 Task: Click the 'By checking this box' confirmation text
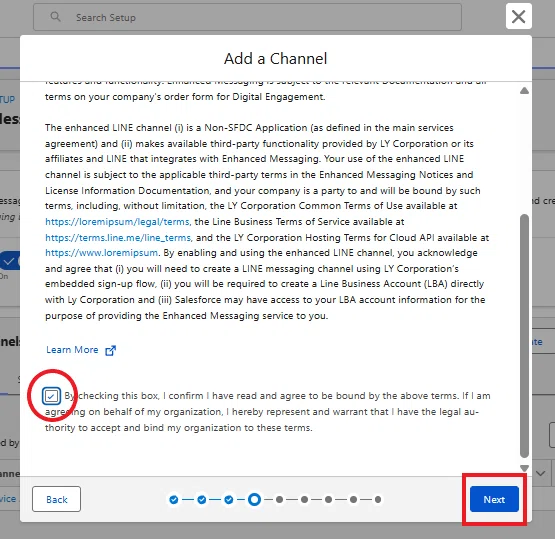click(268, 412)
